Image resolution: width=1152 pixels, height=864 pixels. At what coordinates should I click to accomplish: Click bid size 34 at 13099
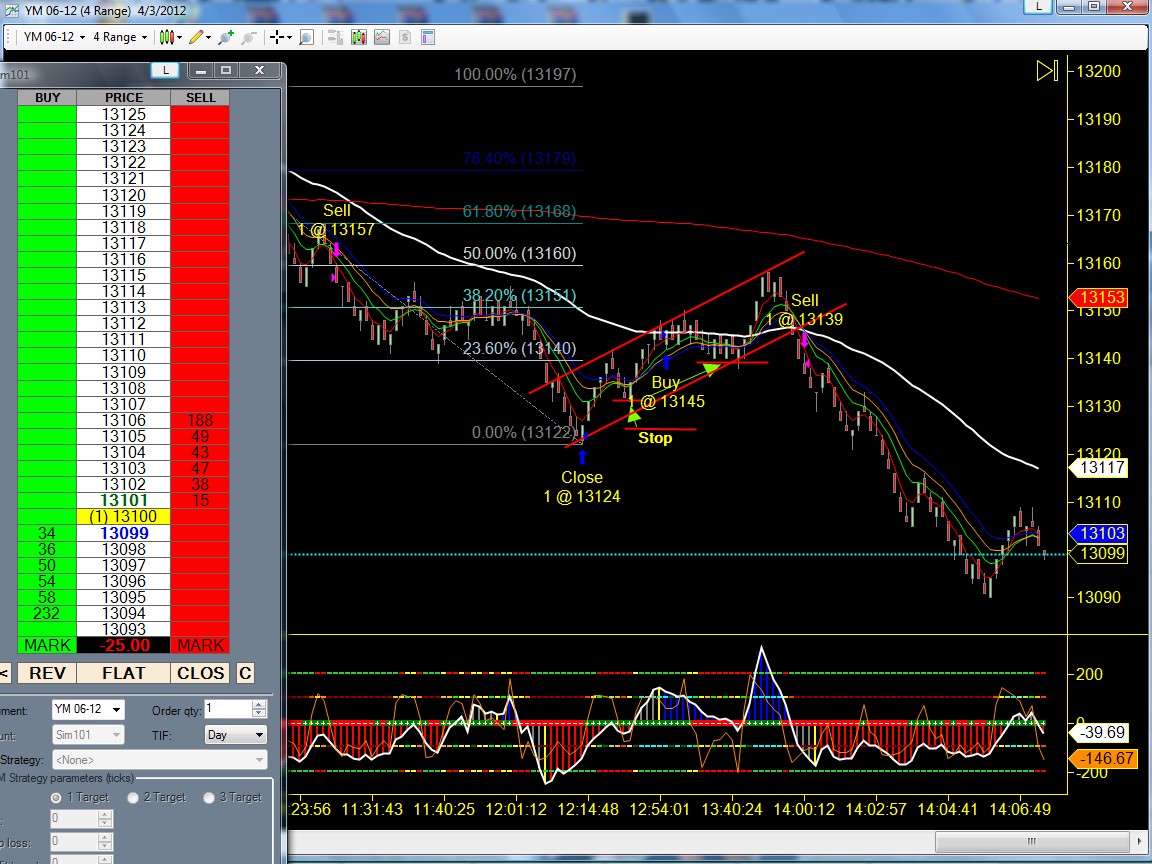tap(47, 533)
